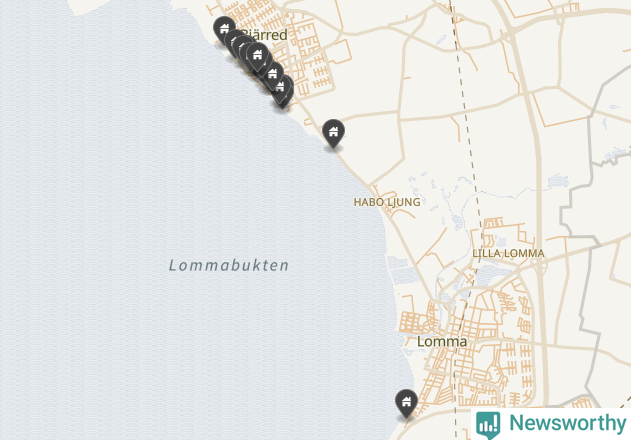Click the Newsworthy bar-chart logo icon
Screen dimensions: 631x440
coord(488,425)
